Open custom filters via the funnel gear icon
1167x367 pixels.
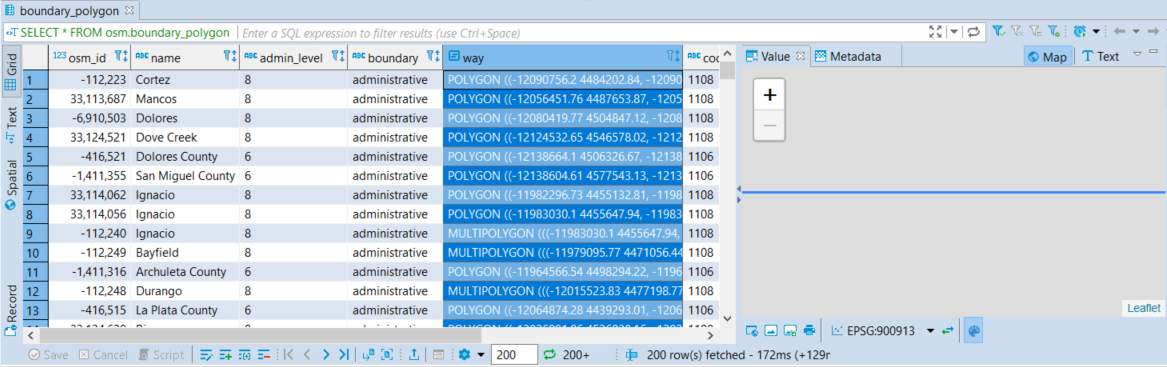tap(1054, 32)
